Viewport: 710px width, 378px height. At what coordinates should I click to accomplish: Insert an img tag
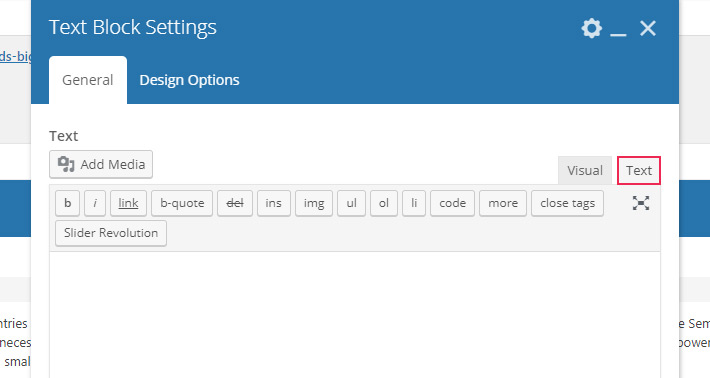[314, 203]
